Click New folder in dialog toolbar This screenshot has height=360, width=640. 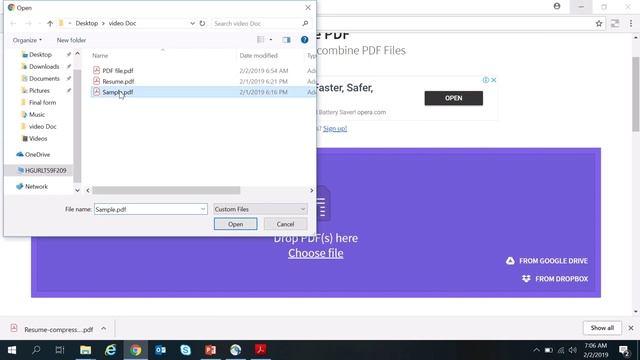tap(71, 40)
